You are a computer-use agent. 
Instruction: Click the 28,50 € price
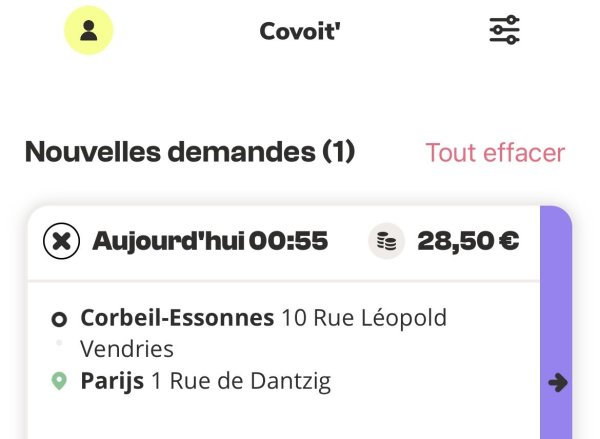[468, 241]
